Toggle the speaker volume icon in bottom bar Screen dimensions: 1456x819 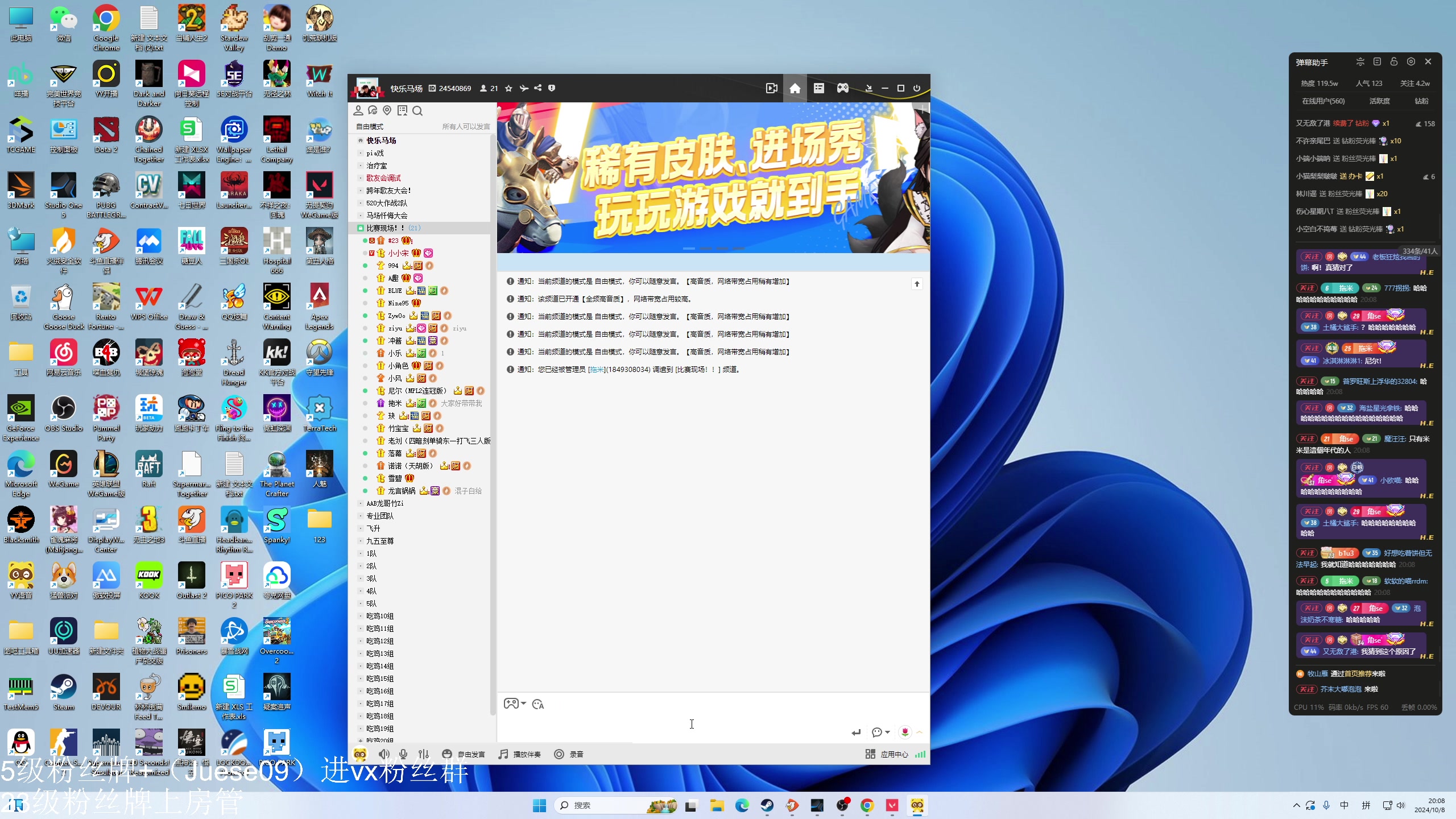pyautogui.click(x=384, y=754)
